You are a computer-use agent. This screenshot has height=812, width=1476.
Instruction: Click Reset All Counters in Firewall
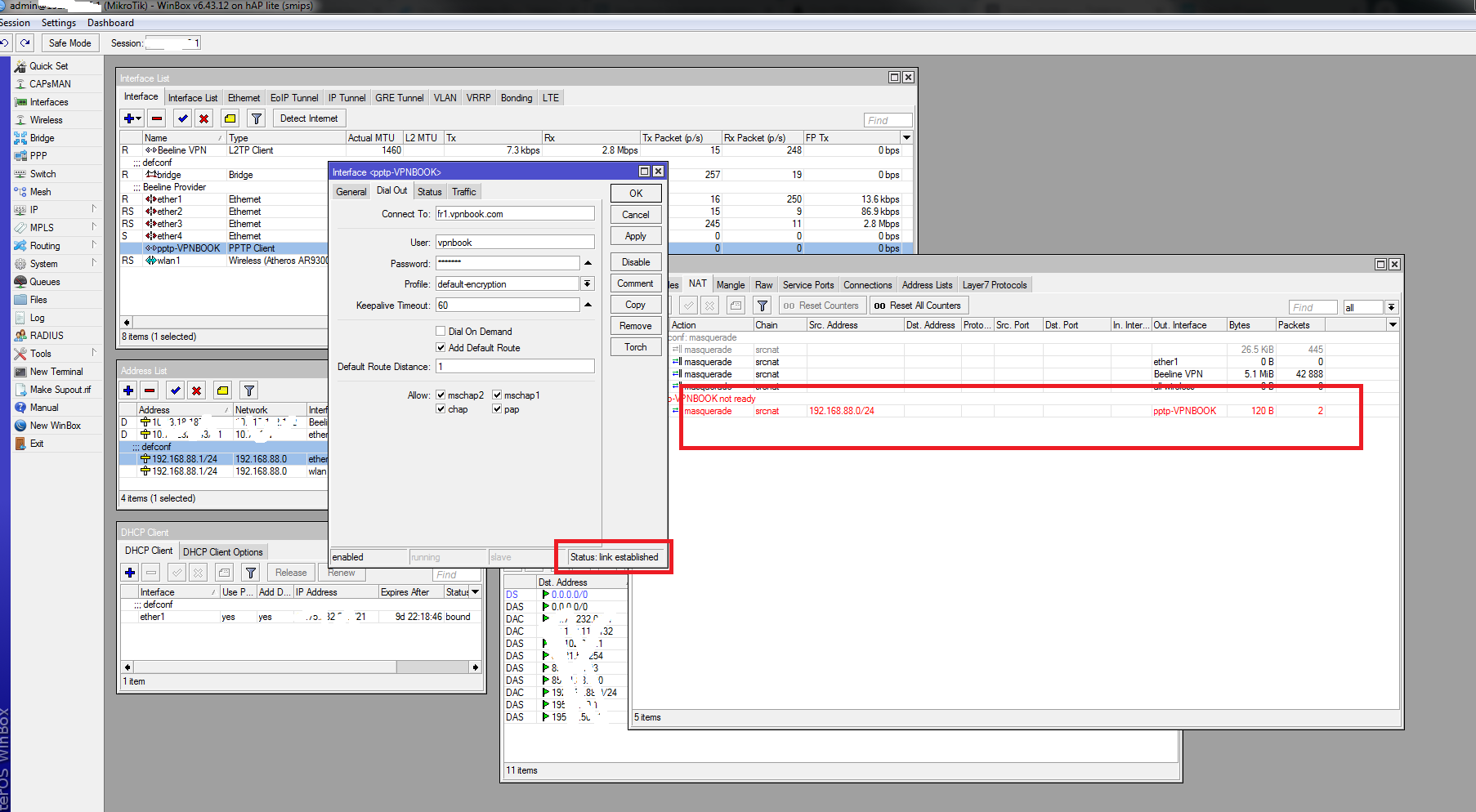[x=919, y=306]
